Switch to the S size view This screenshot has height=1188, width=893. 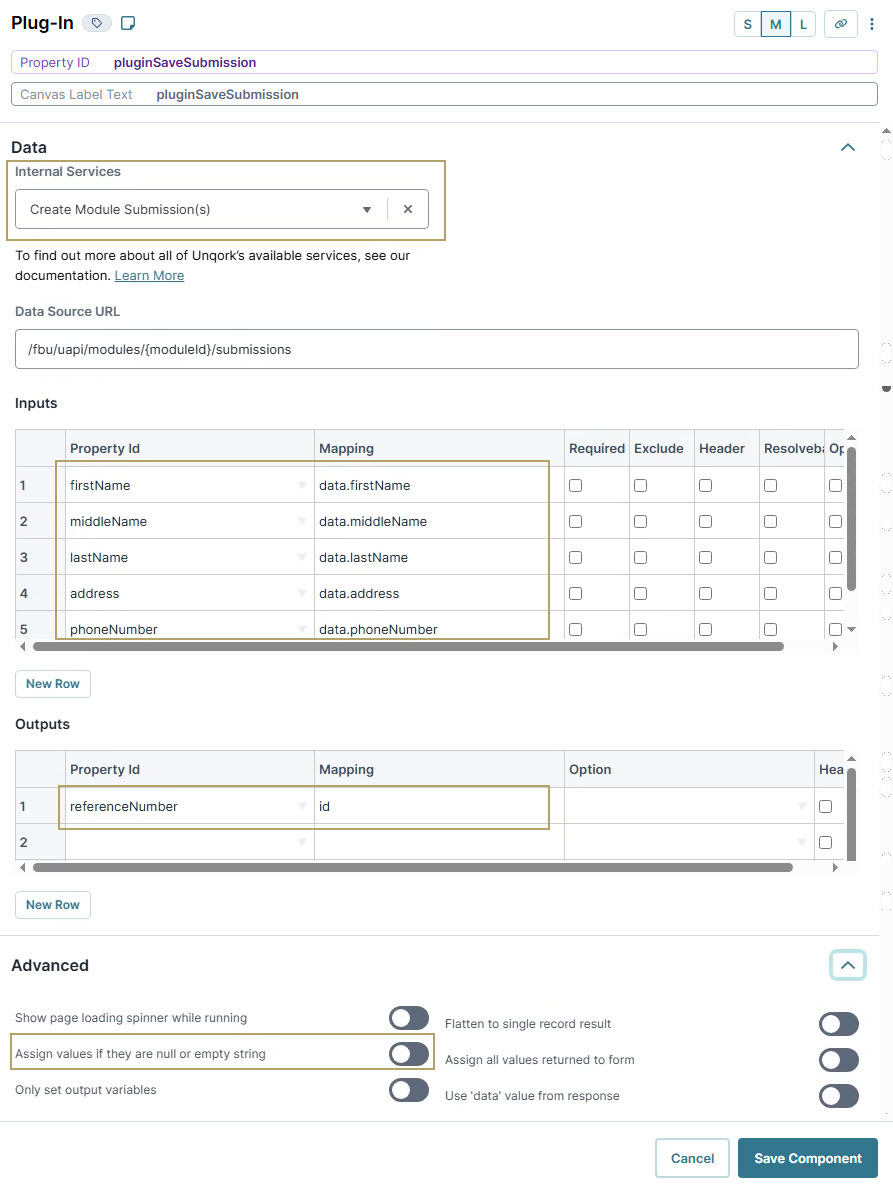(747, 23)
